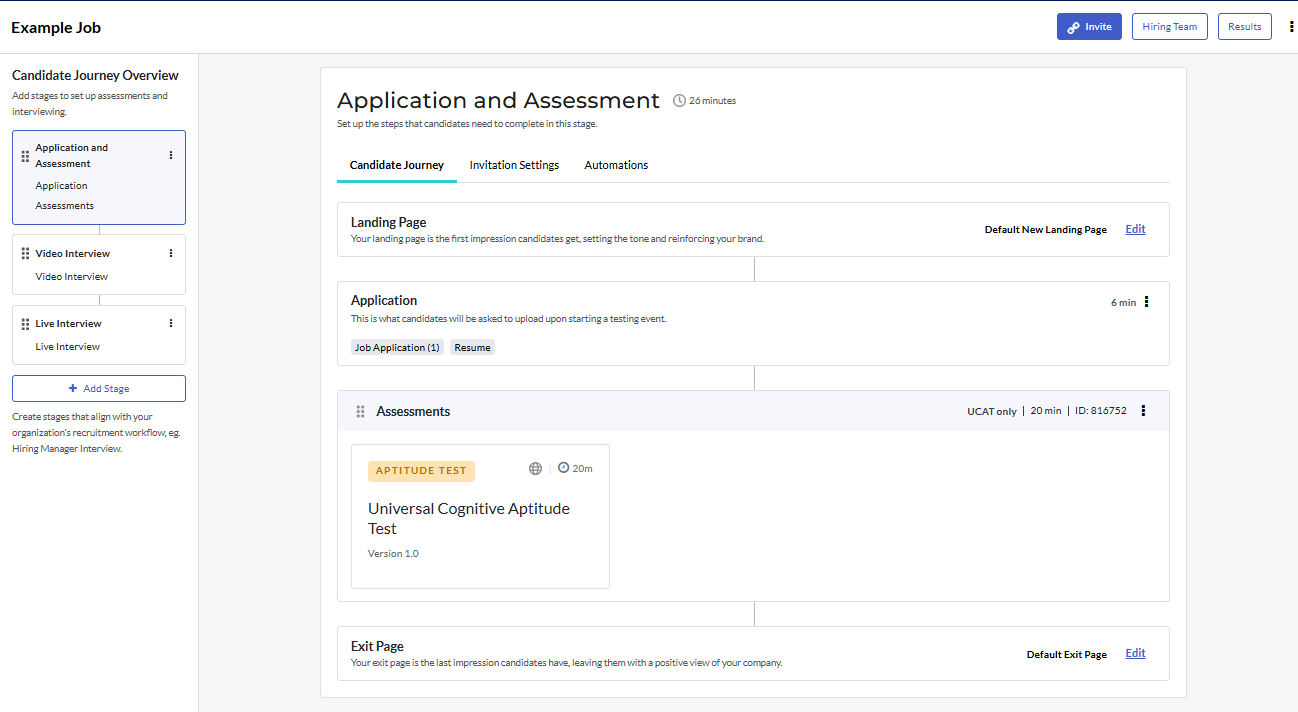The width and height of the screenshot is (1298, 712).
Task: Select the Video Interview sub-item under the stage
Action: point(72,277)
